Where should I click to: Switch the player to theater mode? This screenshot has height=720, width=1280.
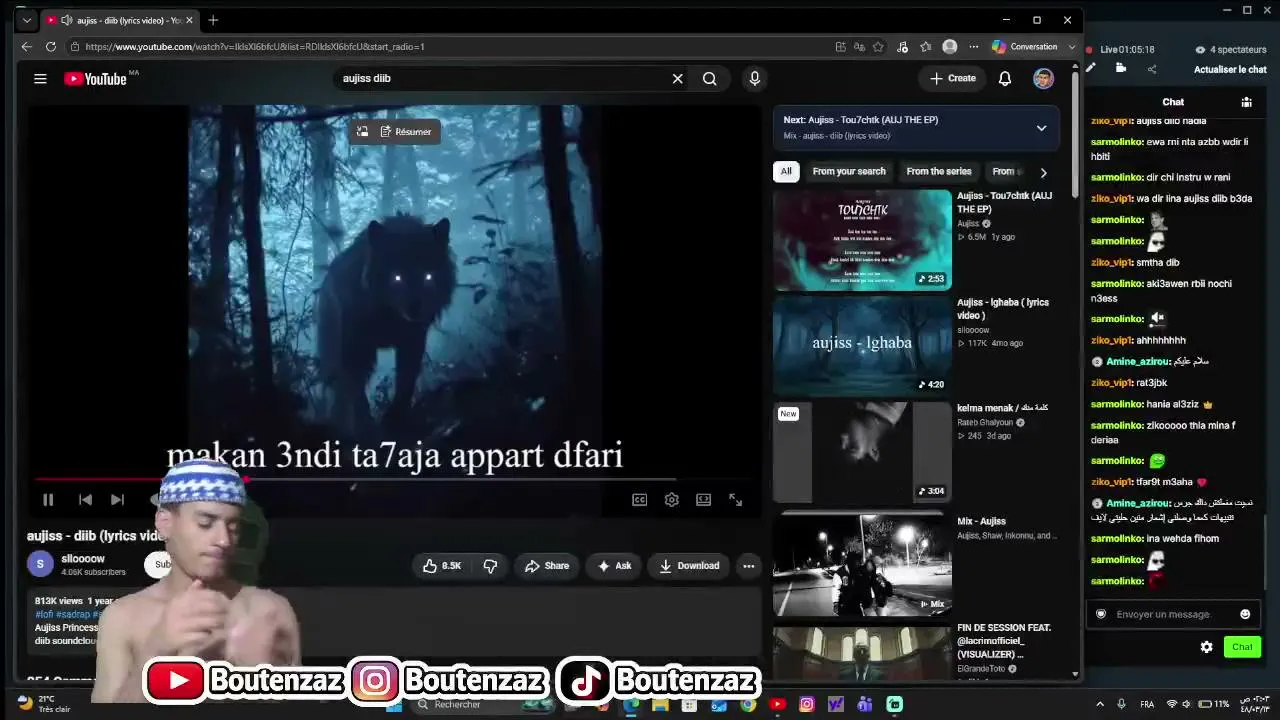[x=703, y=500]
